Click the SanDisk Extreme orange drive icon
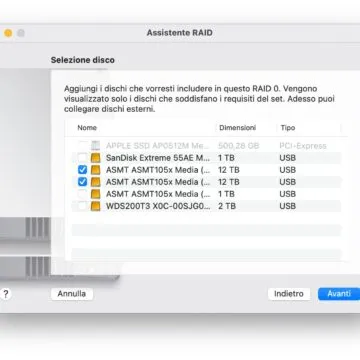Image resolution: width=360 pixels, height=360 pixels. [96, 158]
